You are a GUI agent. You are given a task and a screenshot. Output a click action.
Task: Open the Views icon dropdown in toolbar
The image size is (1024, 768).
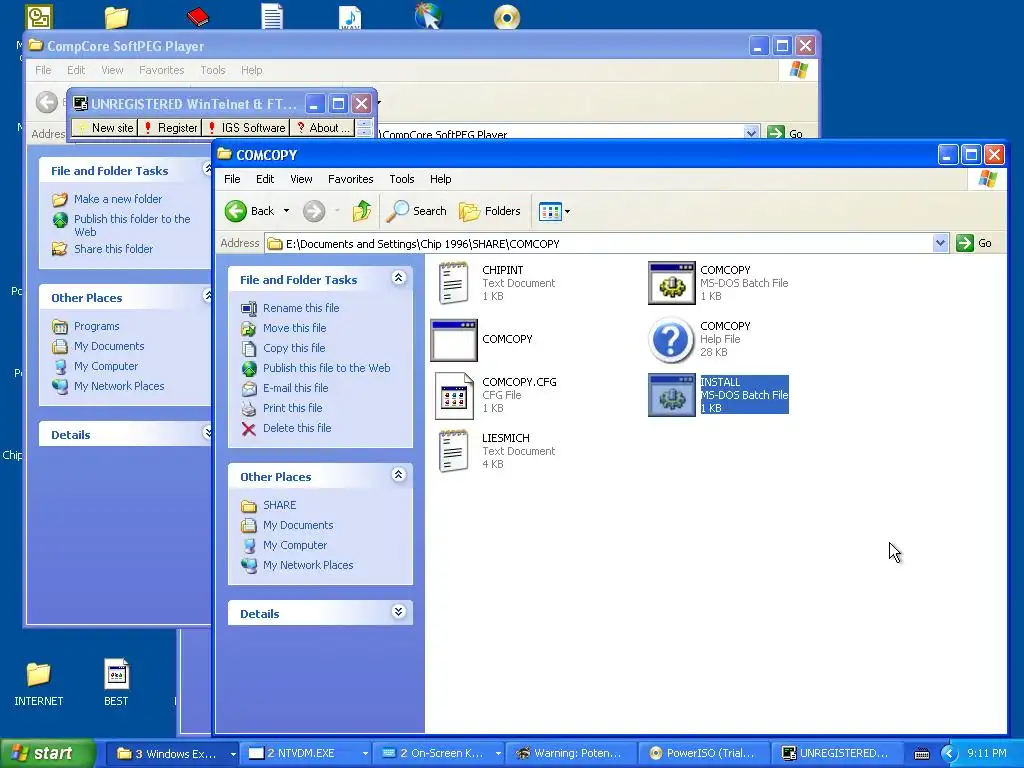(554, 211)
